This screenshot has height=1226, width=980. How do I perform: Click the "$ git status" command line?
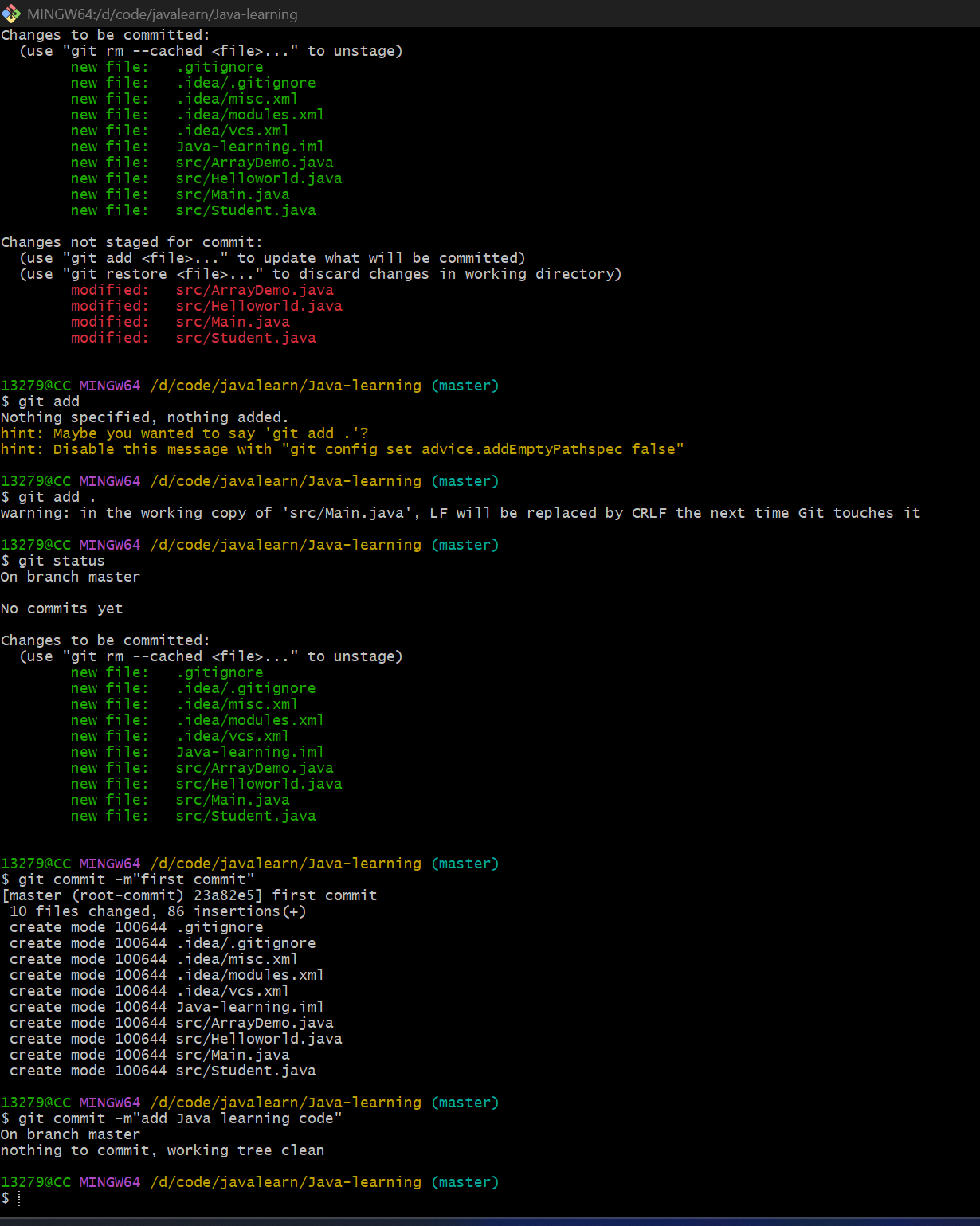pos(53,561)
